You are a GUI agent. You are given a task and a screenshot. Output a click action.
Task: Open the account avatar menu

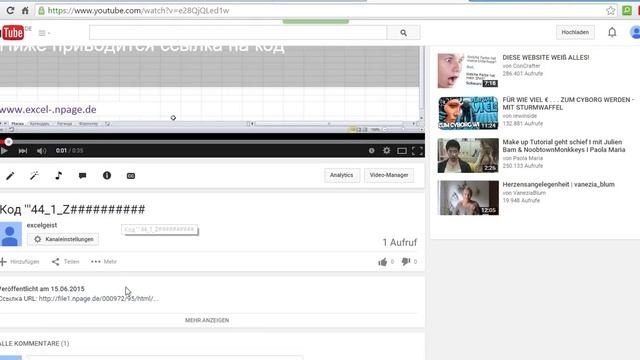635,32
